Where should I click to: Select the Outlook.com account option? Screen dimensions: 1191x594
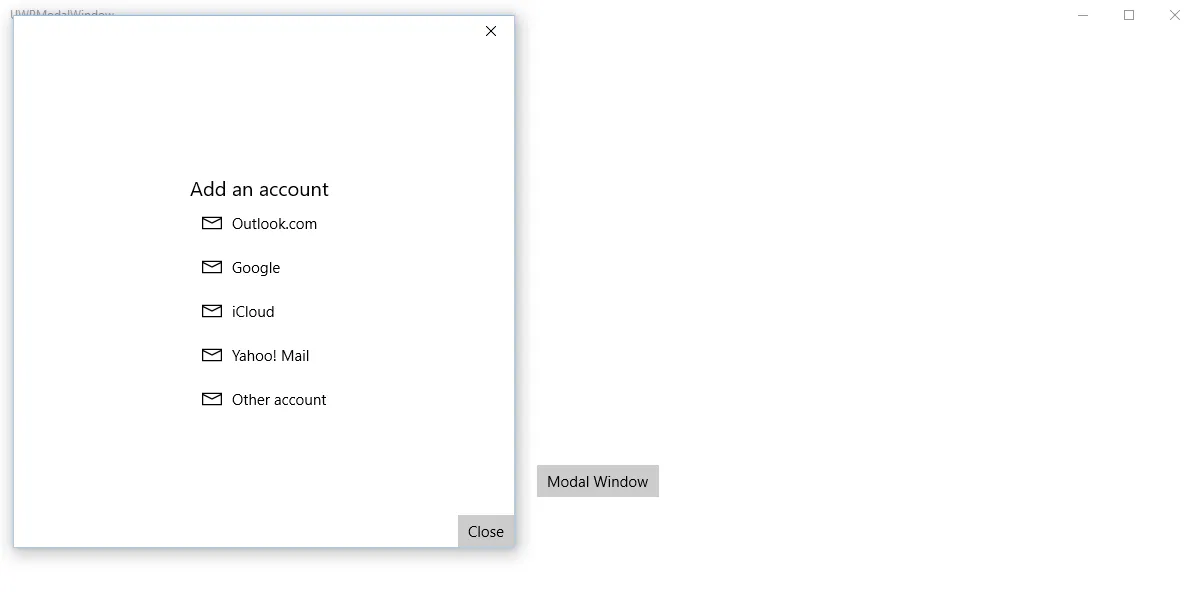click(274, 224)
